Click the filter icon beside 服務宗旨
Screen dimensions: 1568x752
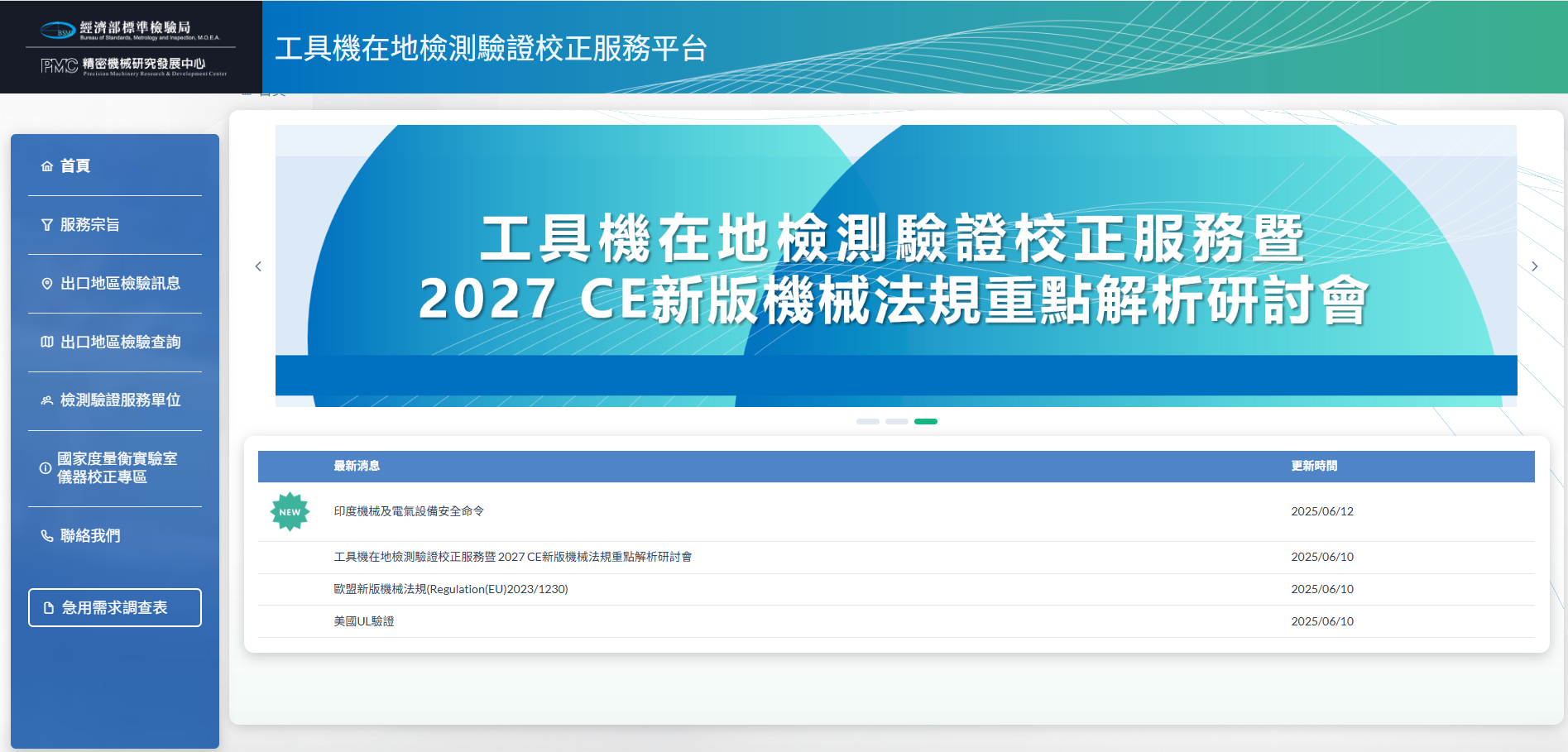[47, 225]
